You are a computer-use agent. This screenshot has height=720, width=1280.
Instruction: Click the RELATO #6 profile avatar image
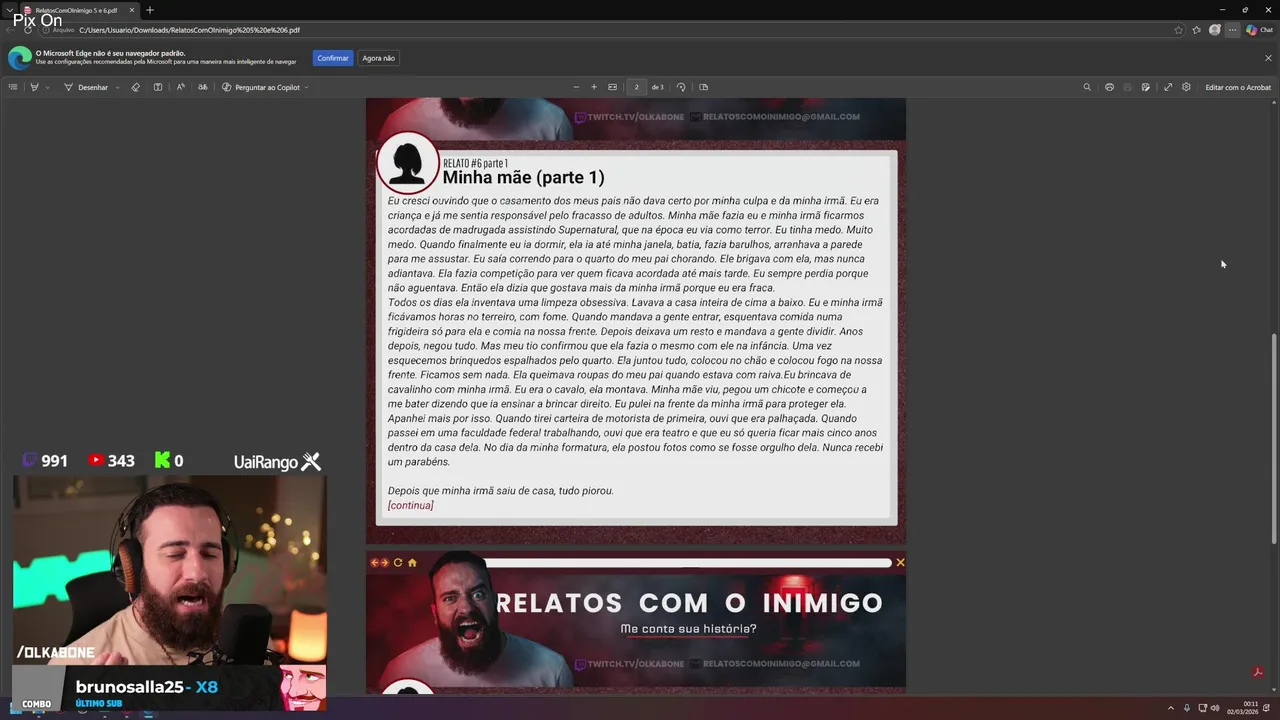pos(407,162)
